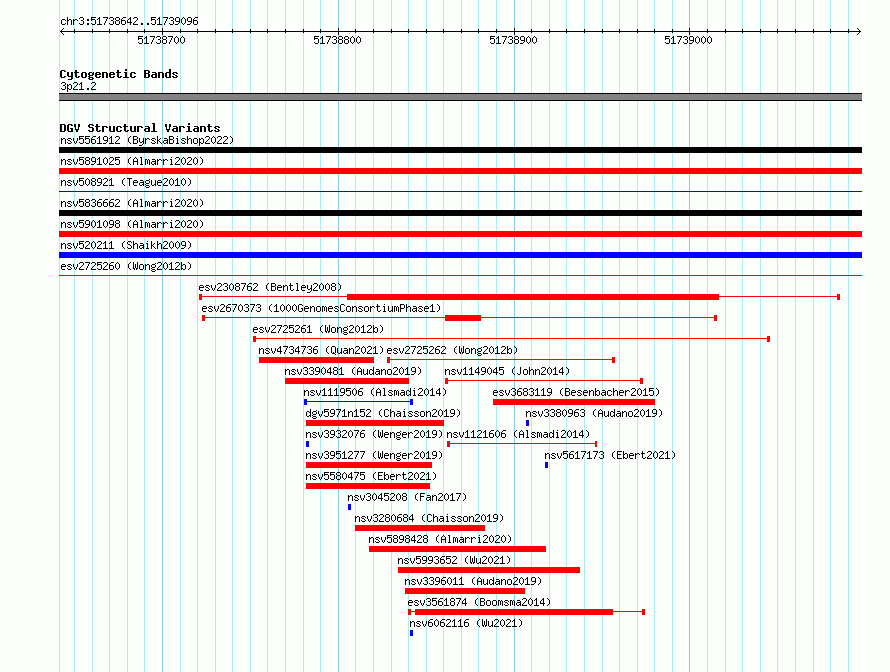Click the red bar under nsv5993652
The width and height of the screenshot is (890, 672).
click(489, 570)
